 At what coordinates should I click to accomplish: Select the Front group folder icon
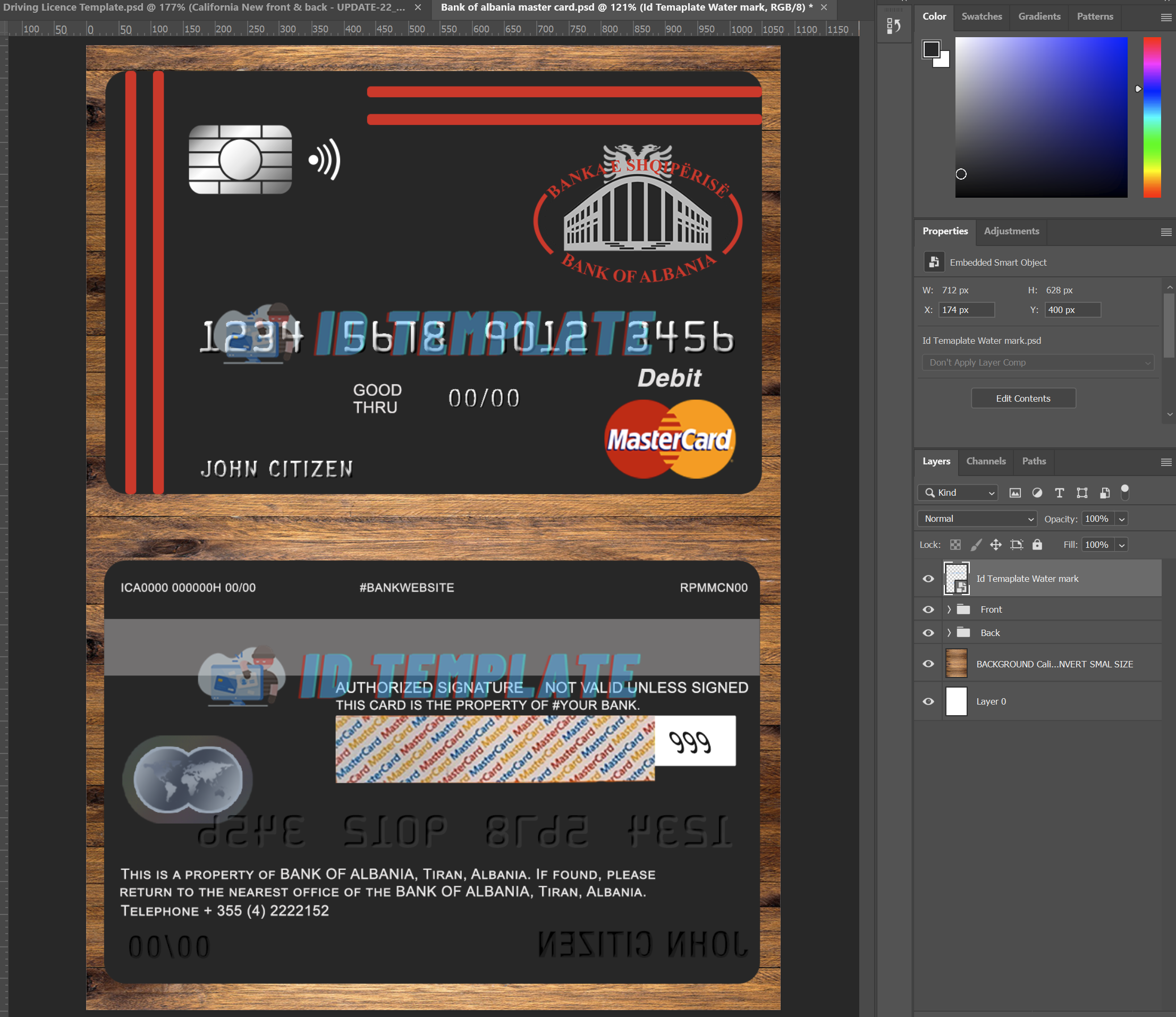pos(963,609)
